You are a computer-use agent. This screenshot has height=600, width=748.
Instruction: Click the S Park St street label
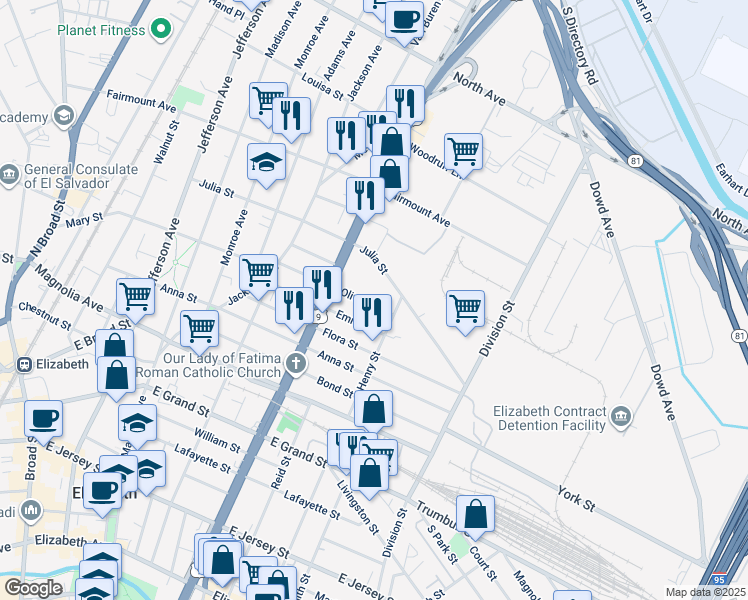tap(442, 545)
